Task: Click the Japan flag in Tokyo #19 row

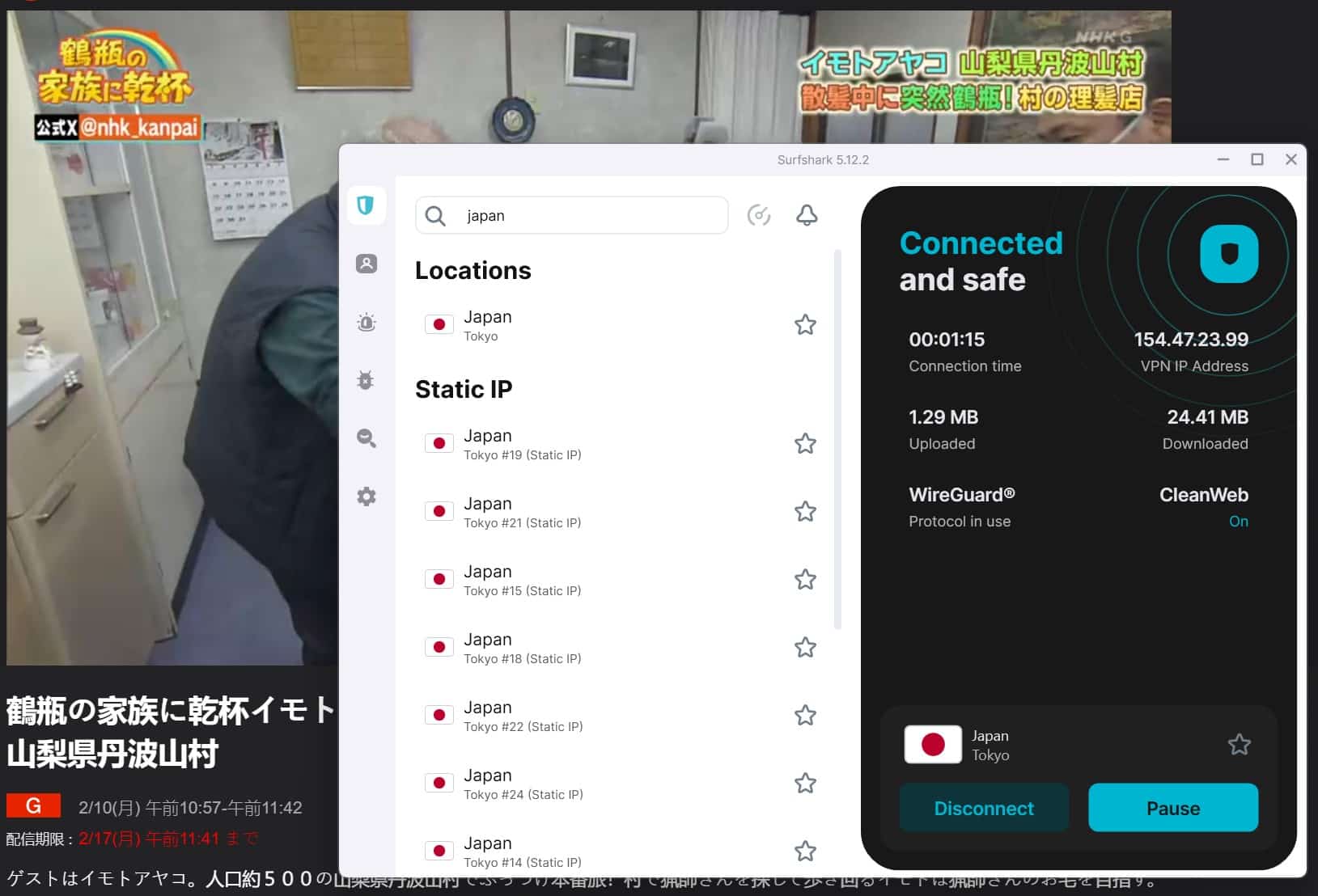Action: [x=439, y=444]
